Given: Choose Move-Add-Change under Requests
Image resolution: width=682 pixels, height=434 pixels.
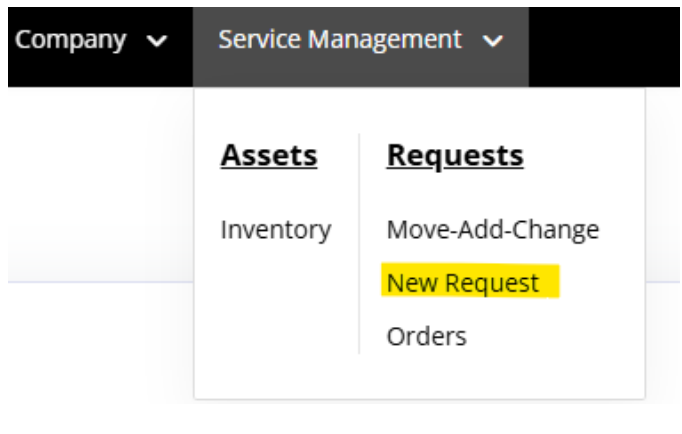Looking at the screenshot, I should 493,230.
